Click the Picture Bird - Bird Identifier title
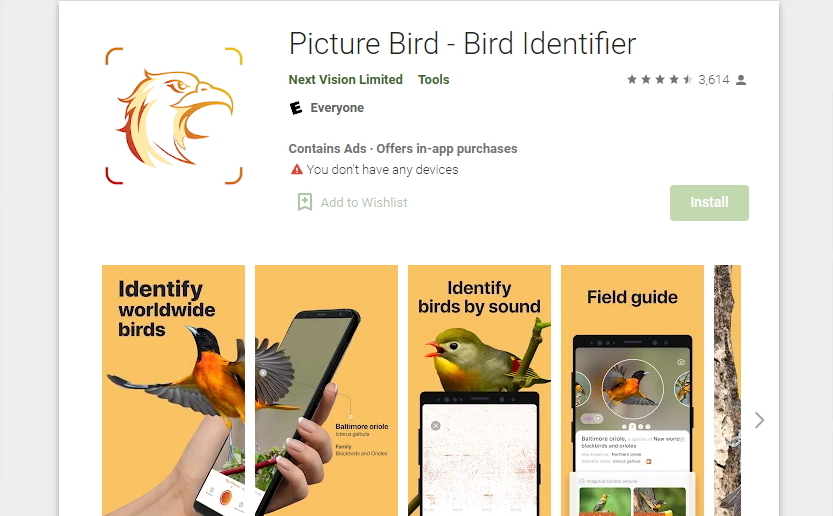 [462, 44]
